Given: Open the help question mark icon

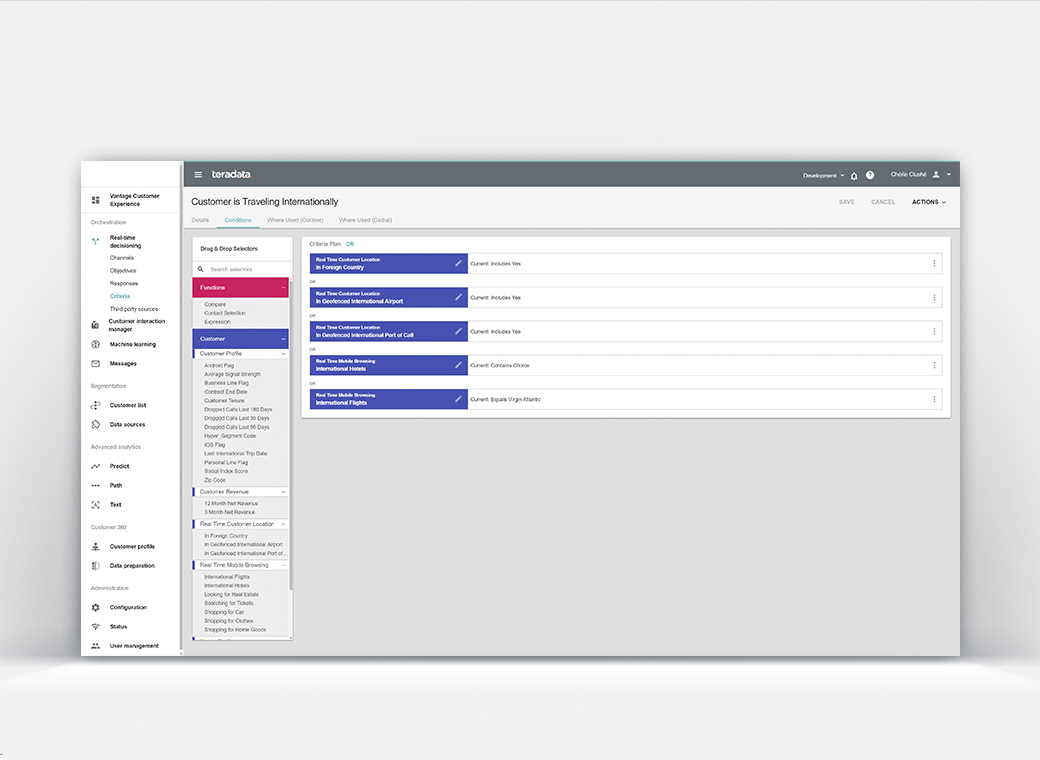Looking at the screenshot, I should (870, 175).
